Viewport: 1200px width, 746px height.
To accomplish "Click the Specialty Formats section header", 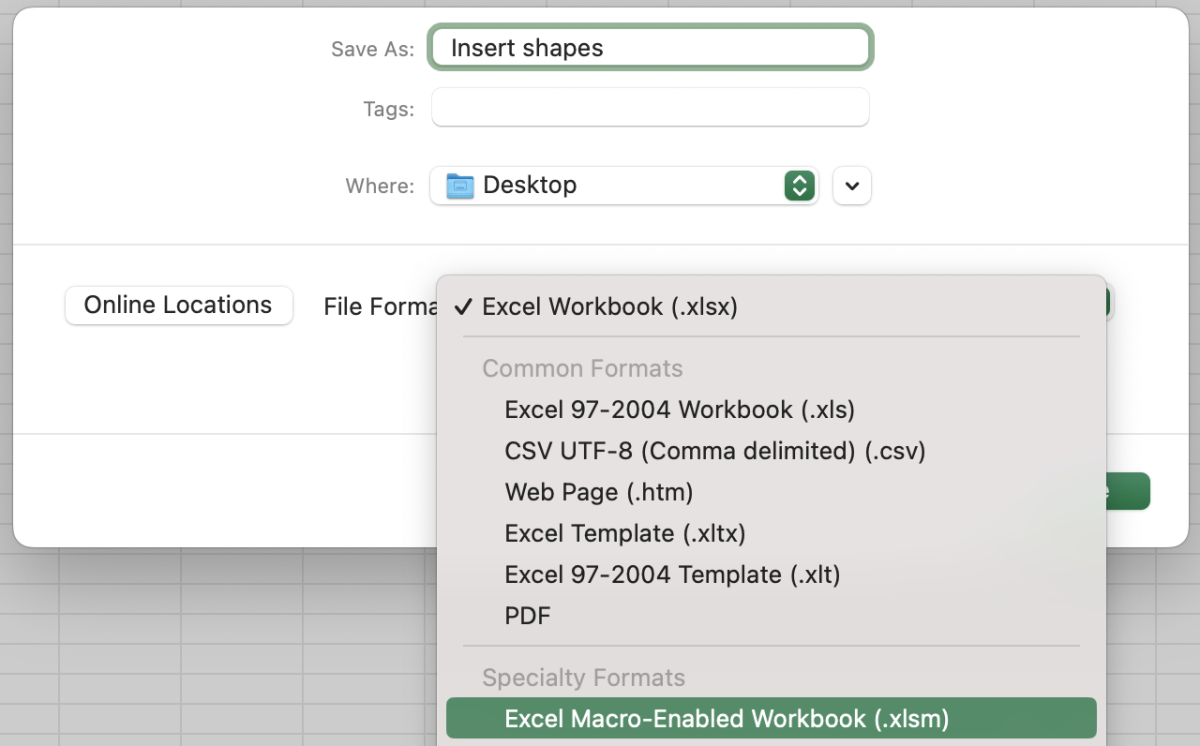I will pyautogui.click(x=583, y=677).
